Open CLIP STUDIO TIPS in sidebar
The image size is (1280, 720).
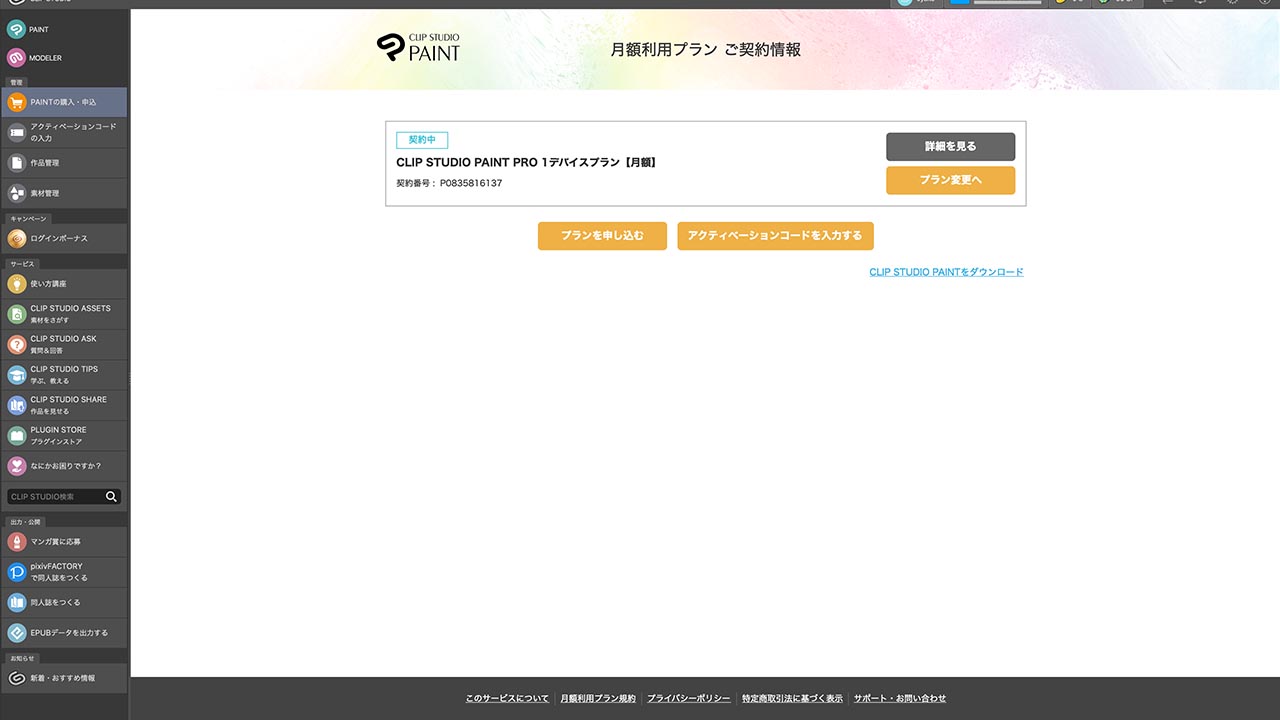pyautogui.click(x=64, y=375)
